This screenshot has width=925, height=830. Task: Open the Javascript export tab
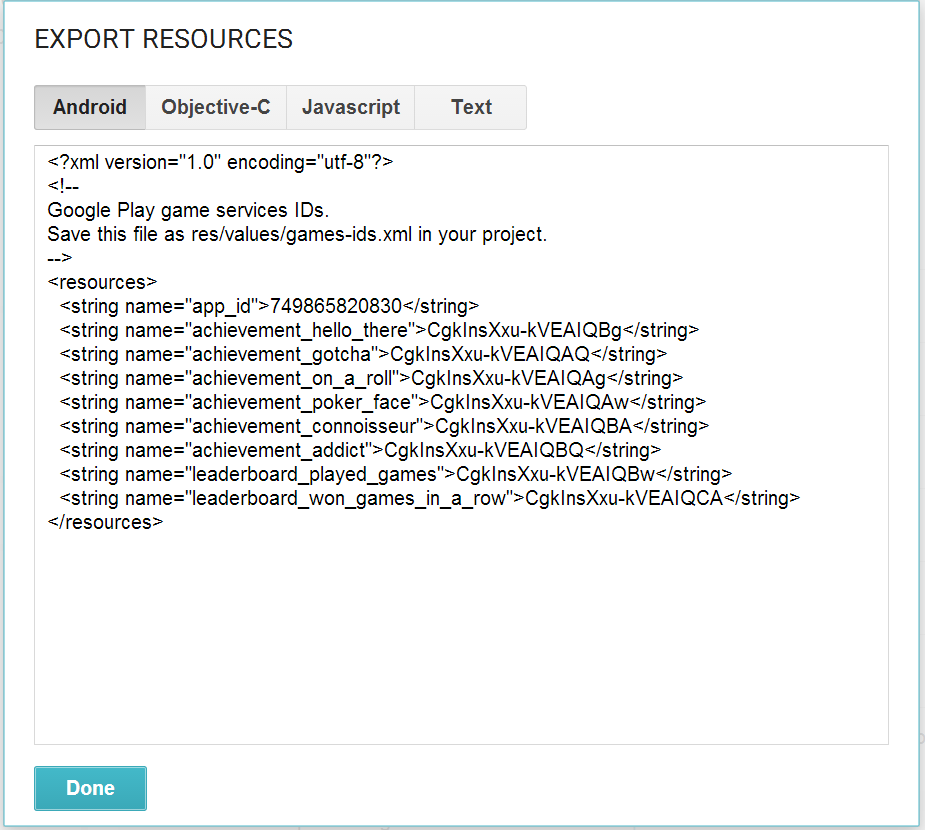[x=350, y=107]
